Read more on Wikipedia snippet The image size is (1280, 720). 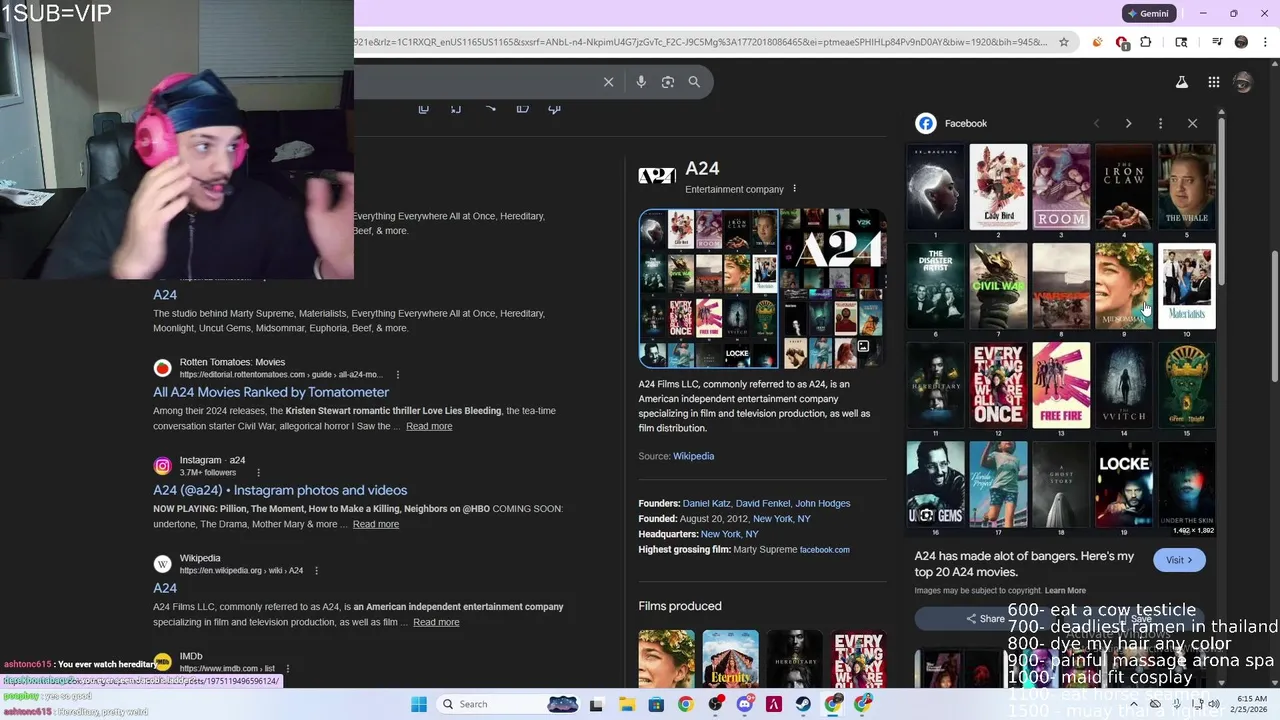click(x=436, y=622)
